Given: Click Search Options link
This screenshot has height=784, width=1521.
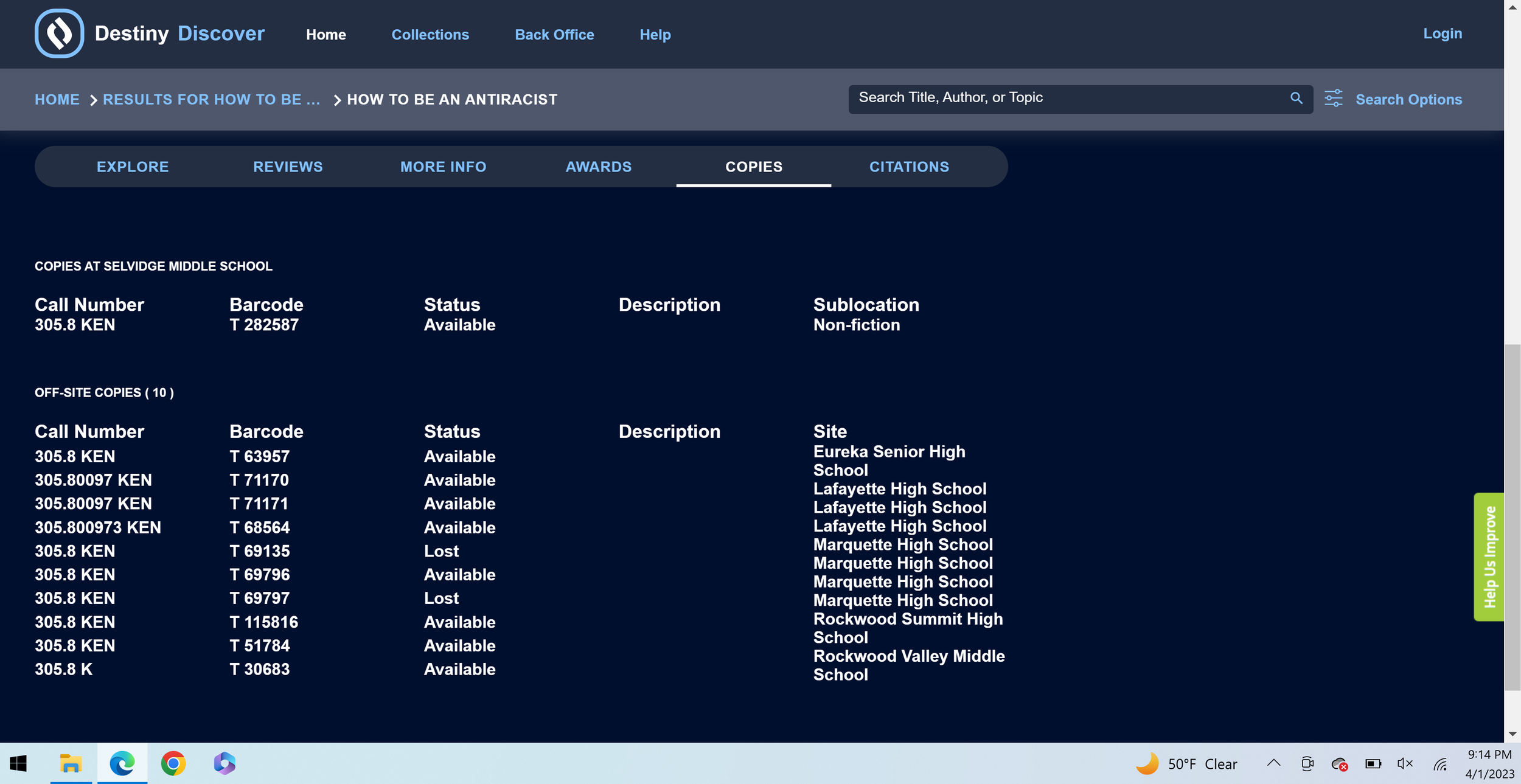Looking at the screenshot, I should point(1408,99).
